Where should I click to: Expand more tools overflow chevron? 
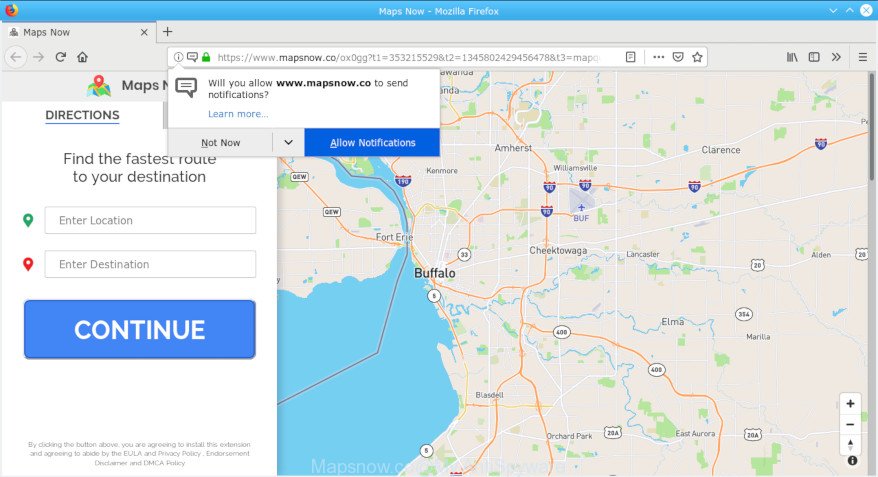(x=836, y=57)
